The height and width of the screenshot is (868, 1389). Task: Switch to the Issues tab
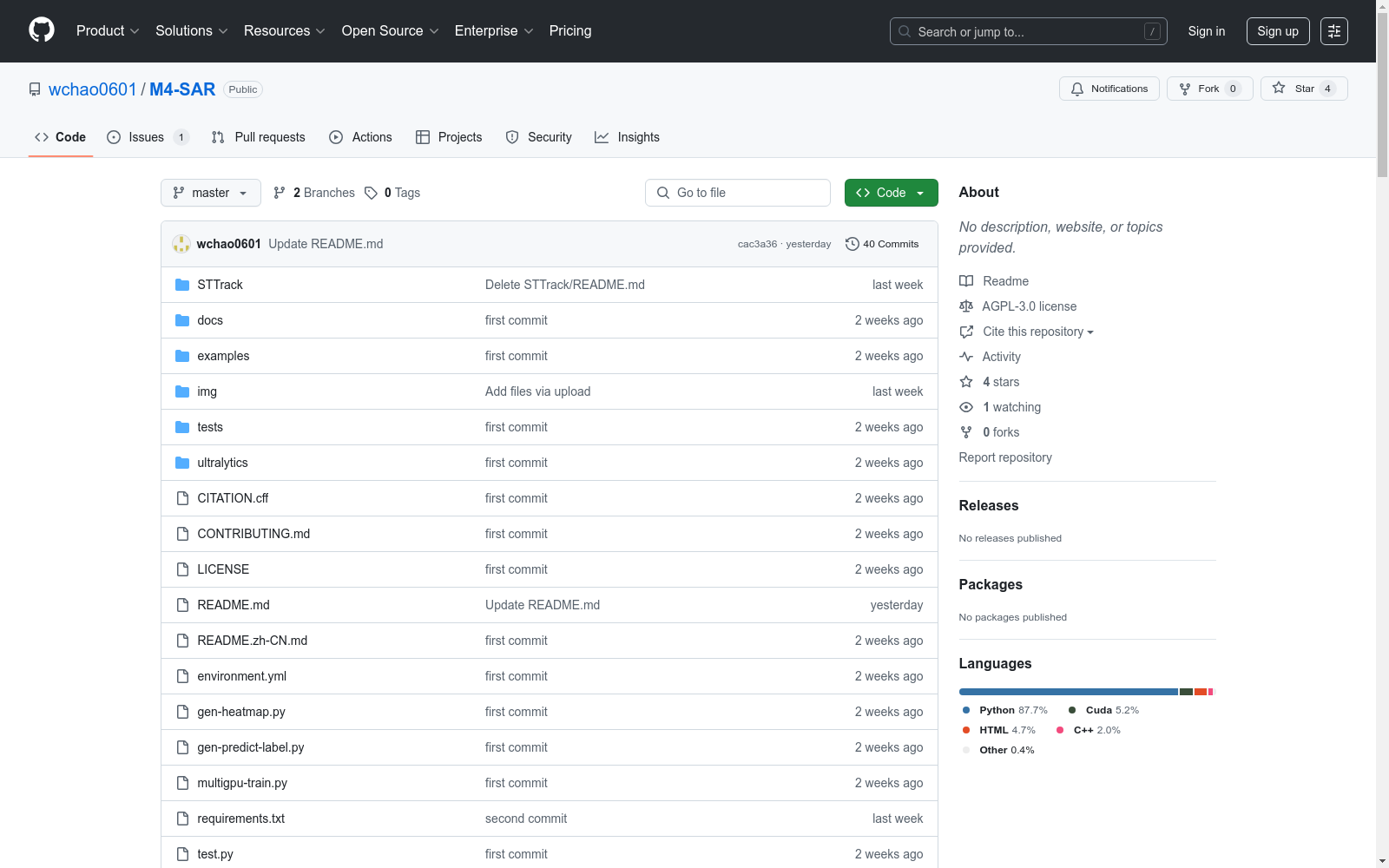(x=147, y=137)
